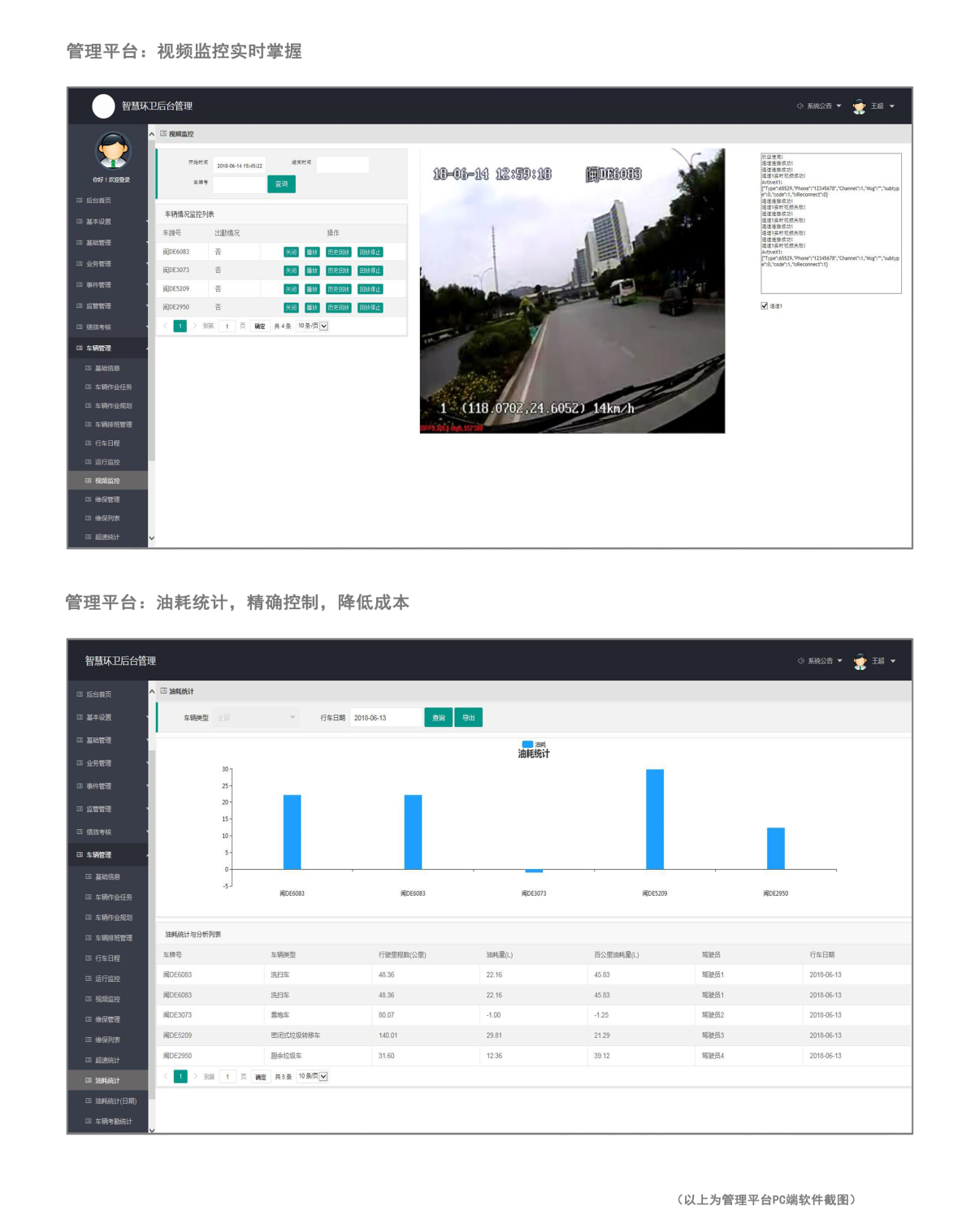Click 历史回放 button for vehicle 闽DE6083
This screenshot has height=1232, width=975.
pos(338,253)
